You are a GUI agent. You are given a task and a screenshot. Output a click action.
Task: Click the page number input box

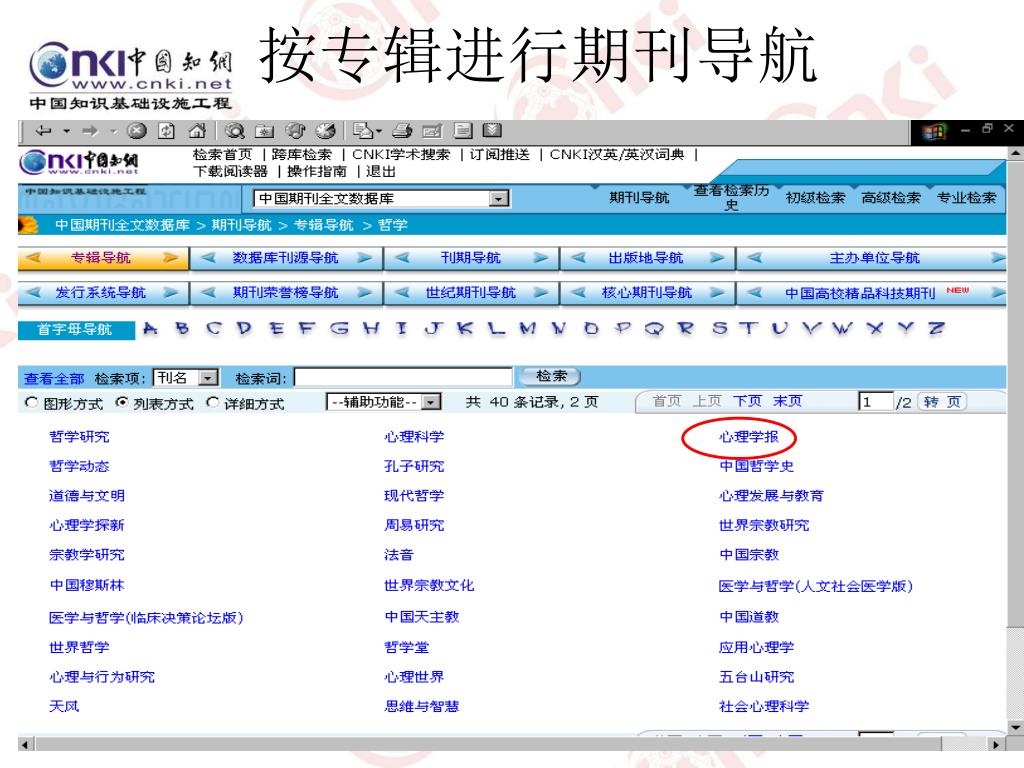coord(876,402)
